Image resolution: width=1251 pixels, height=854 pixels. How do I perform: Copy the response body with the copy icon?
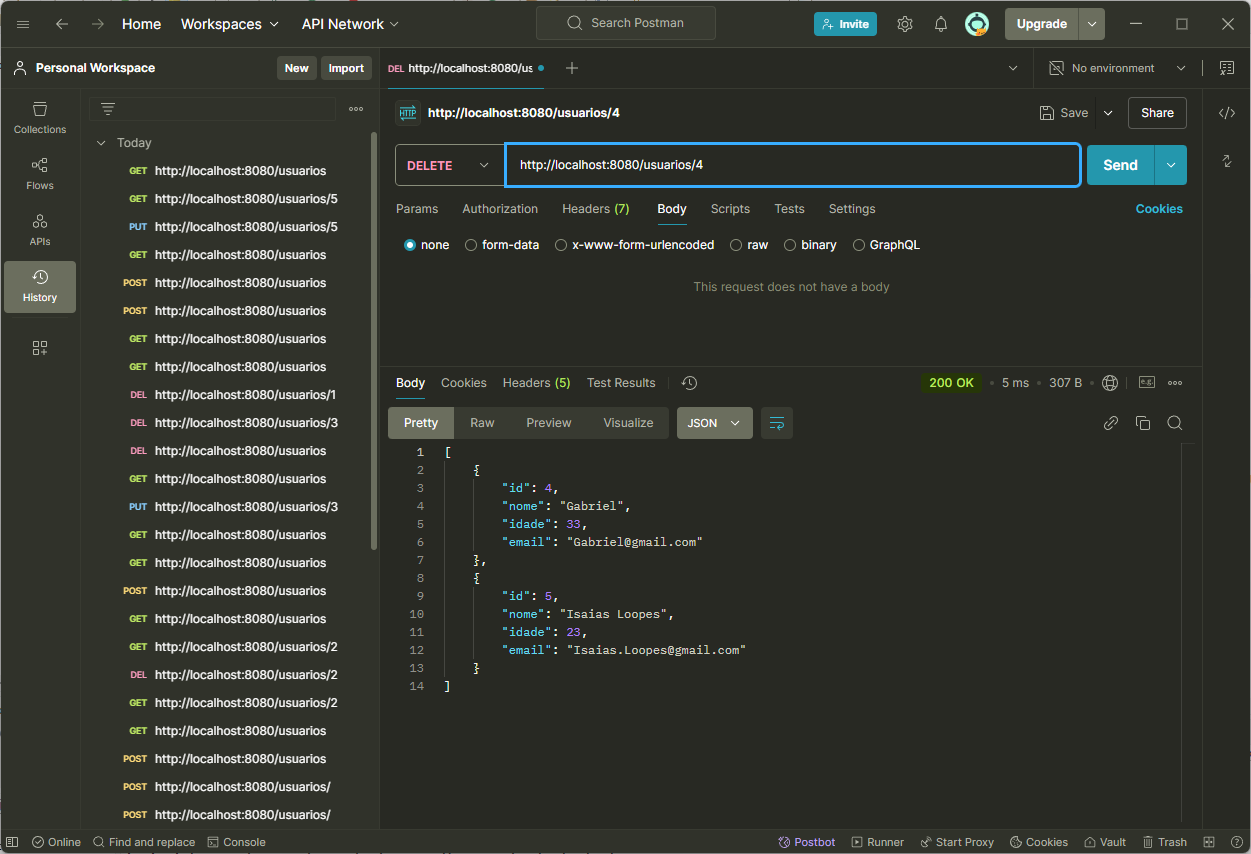click(x=1142, y=423)
